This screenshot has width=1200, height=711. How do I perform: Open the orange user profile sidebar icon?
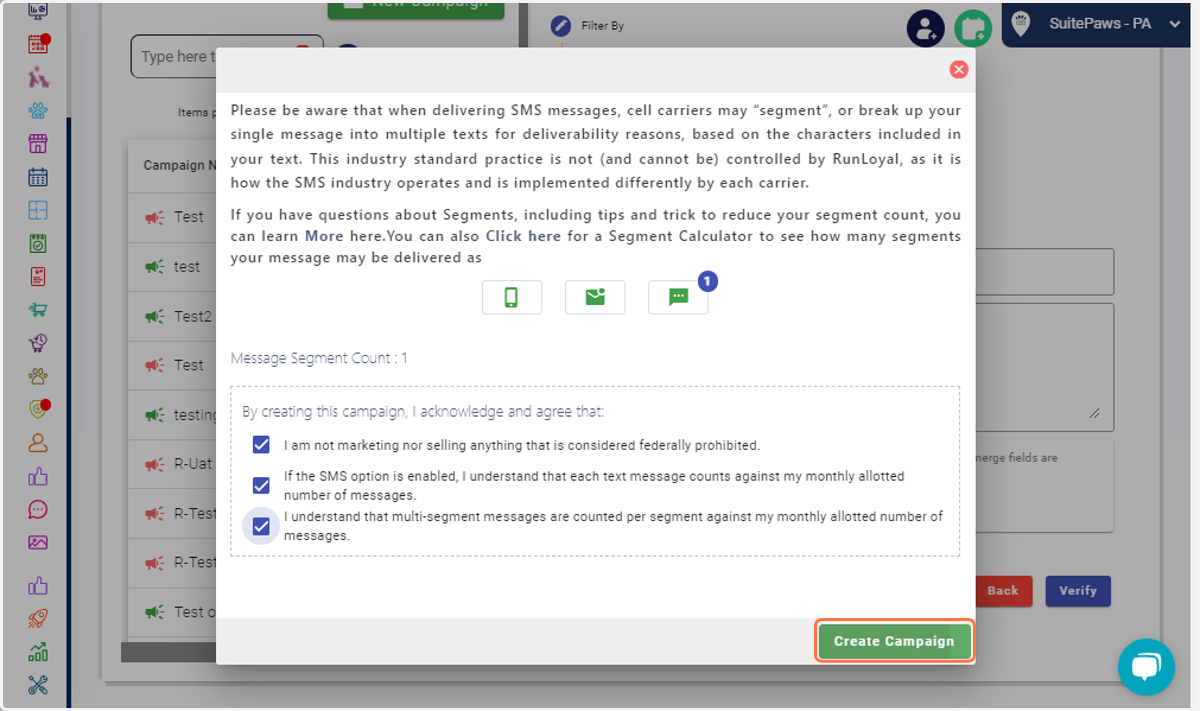38,442
